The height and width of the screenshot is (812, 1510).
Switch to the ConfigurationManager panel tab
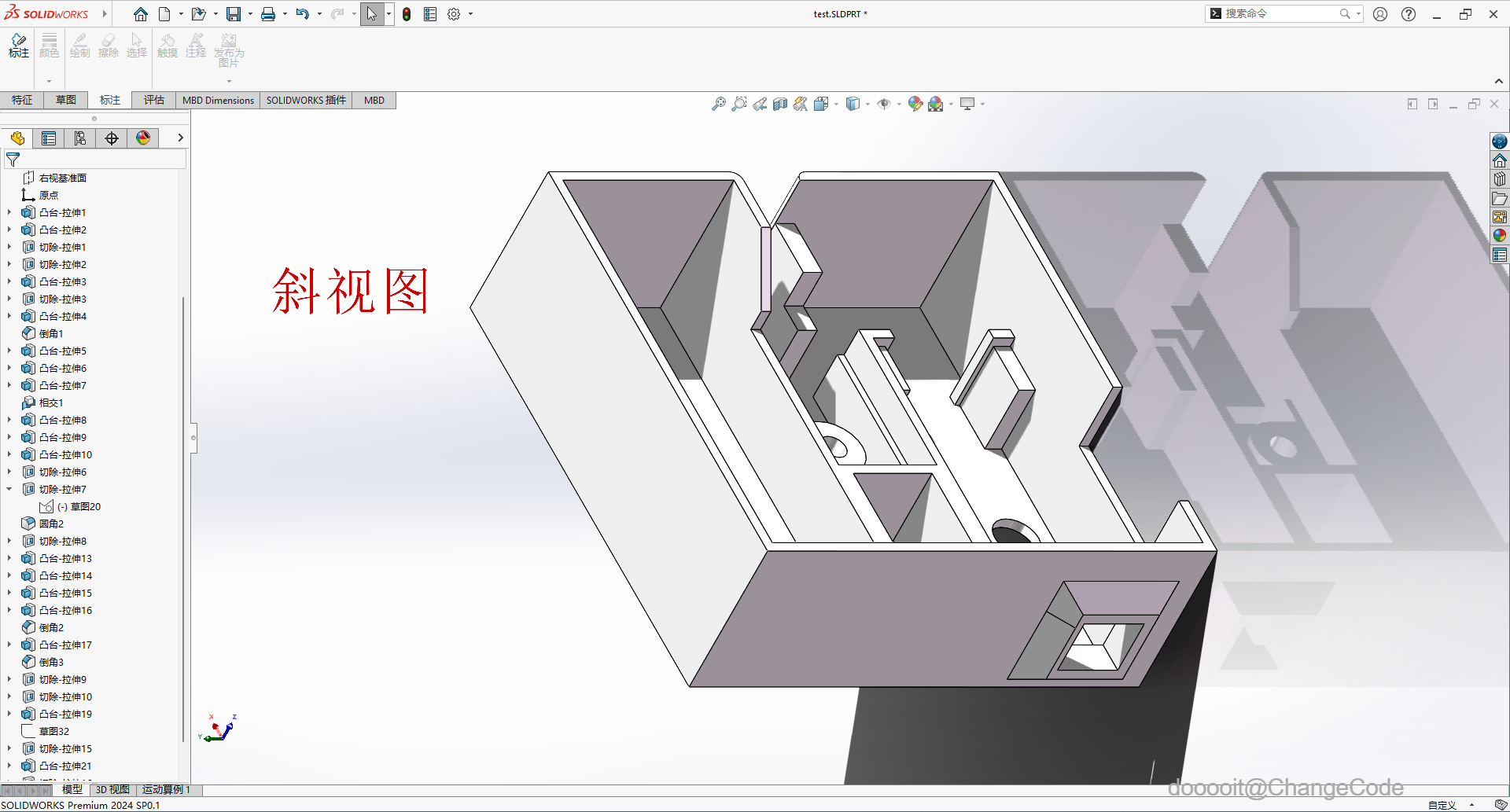[x=79, y=138]
